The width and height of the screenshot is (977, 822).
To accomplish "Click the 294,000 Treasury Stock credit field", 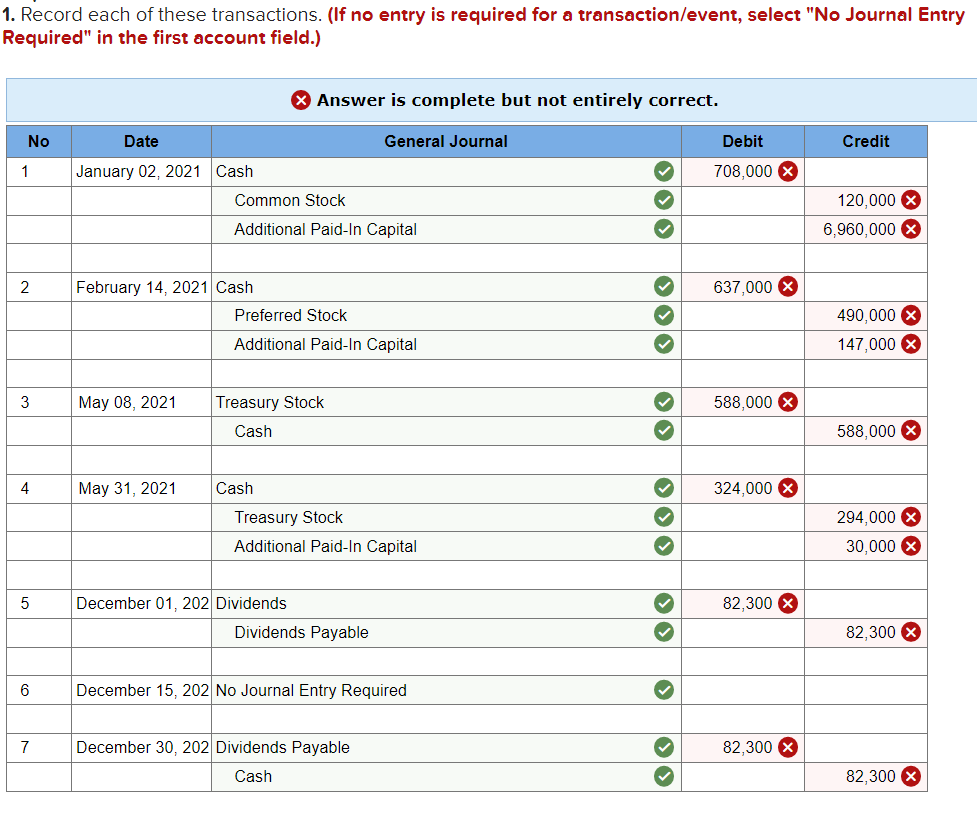I will [865, 517].
